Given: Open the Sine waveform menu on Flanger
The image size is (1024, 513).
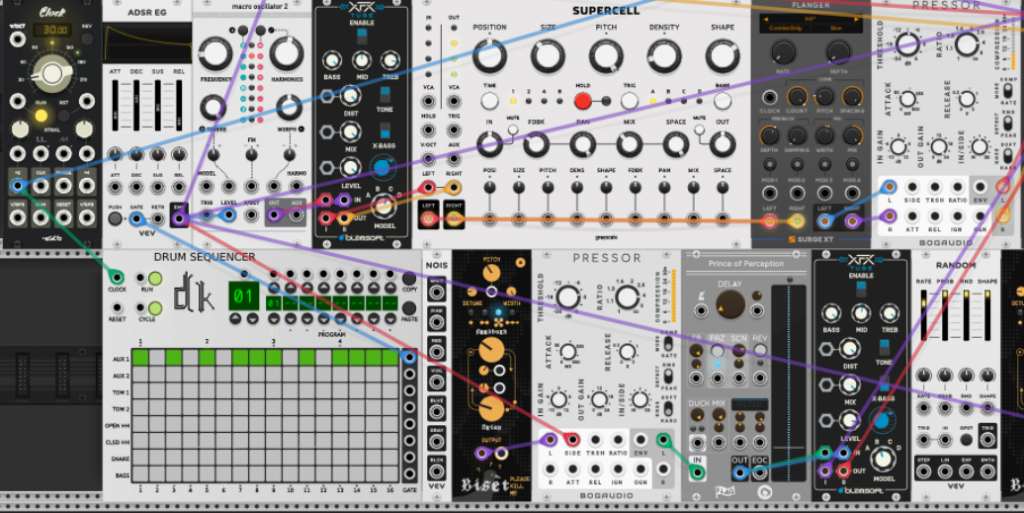Looking at the screenshot, I should [838, 29].
